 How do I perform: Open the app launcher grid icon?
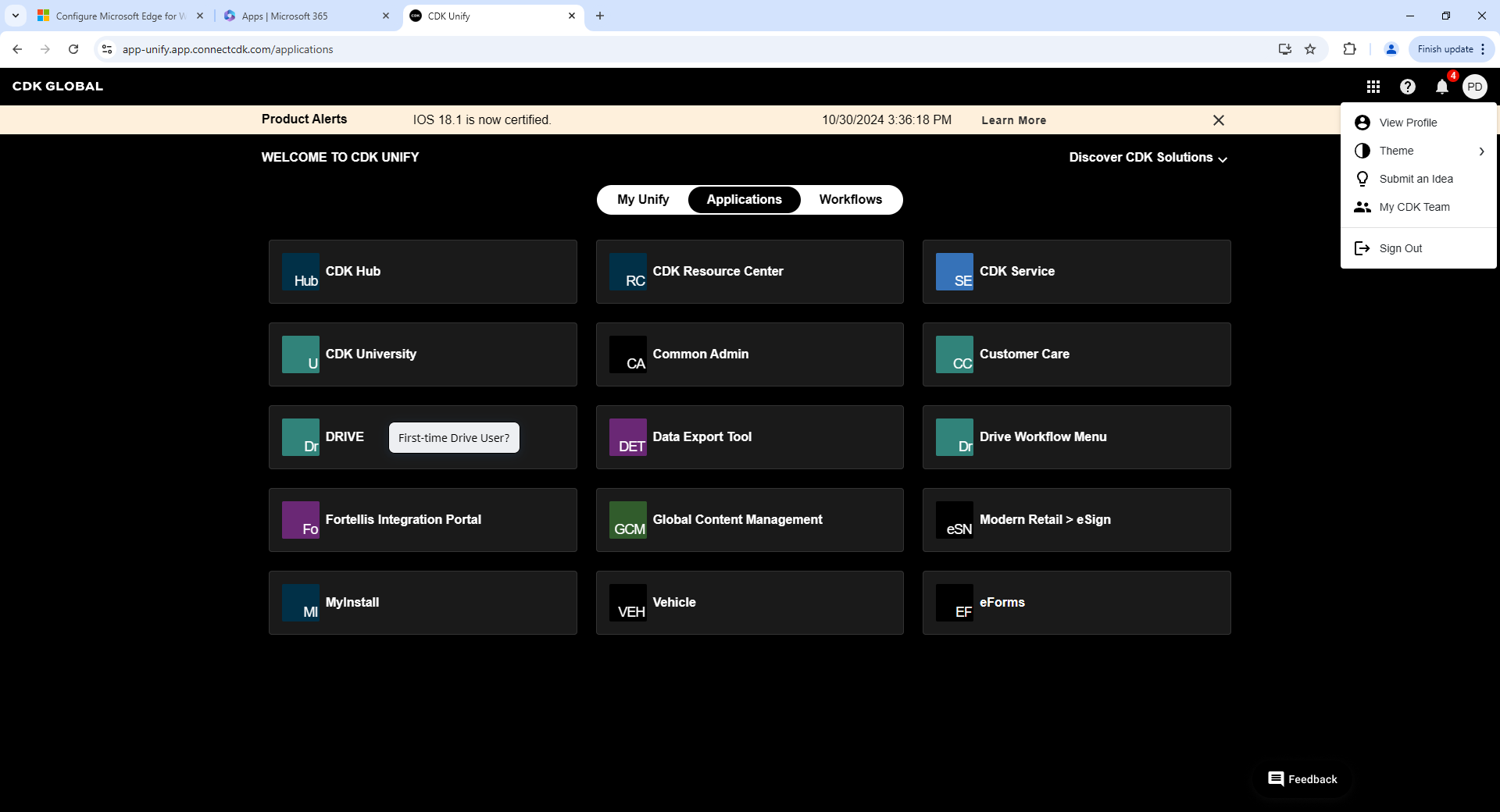pyautogui.click(x=1373, y=87)
